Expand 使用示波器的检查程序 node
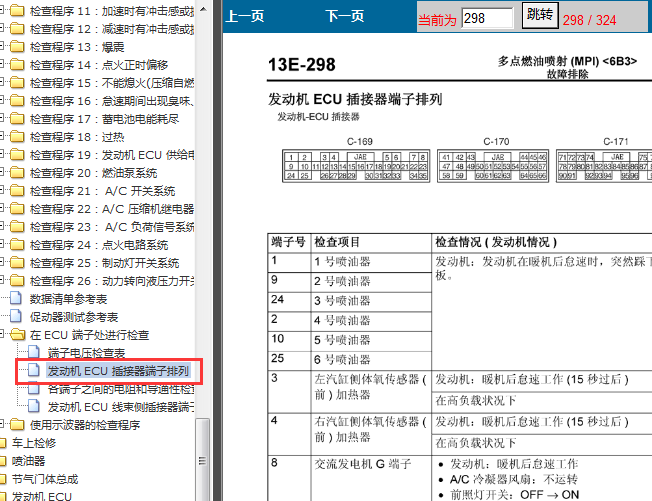The height and width of the screenshot is (501, 652). [x=2, y=424]
